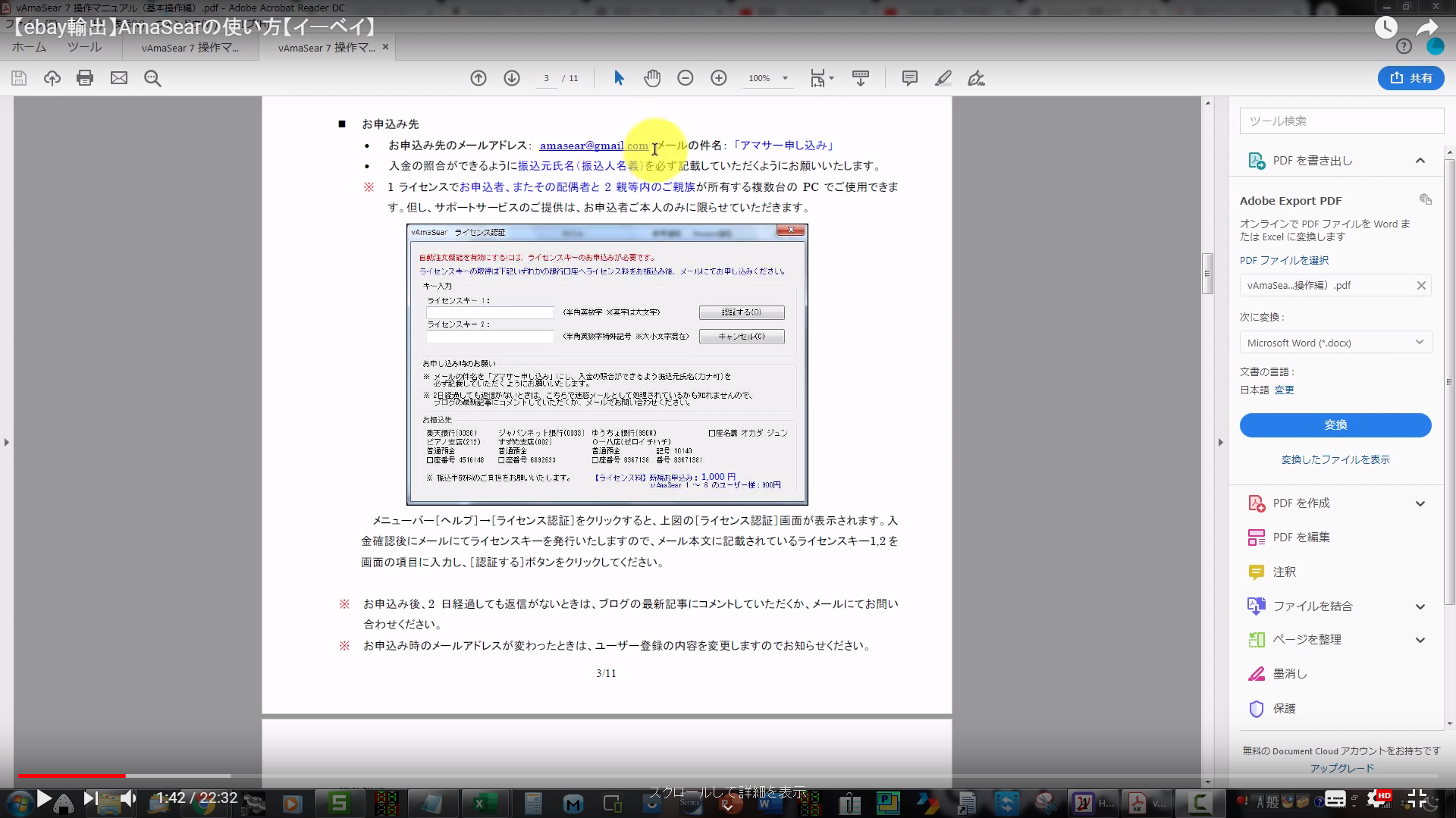Viewport: 1456px width, 818px height.
Task: Click the Watch later clock icon
Action: point(1386,27)
